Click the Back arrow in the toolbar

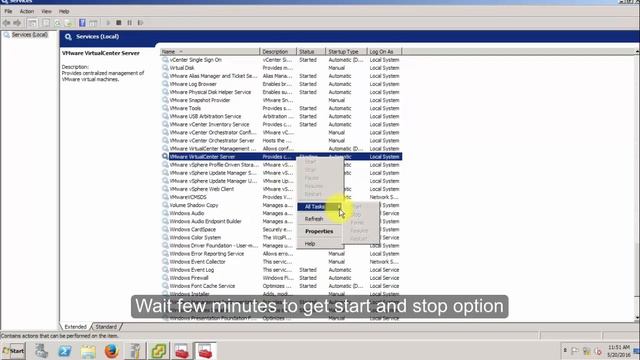pyautogui.click(x=7, y=23)
